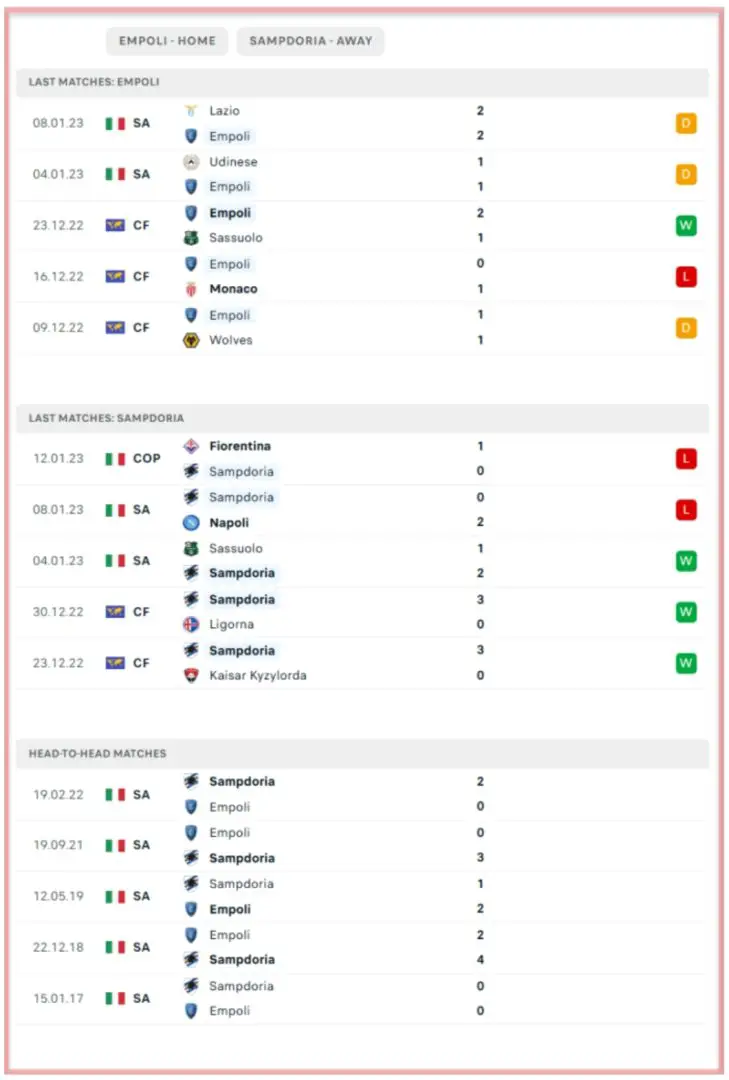Click the Monaco team crest icon
Viewport: 729px width, 1080px height.
pos(191,289)
